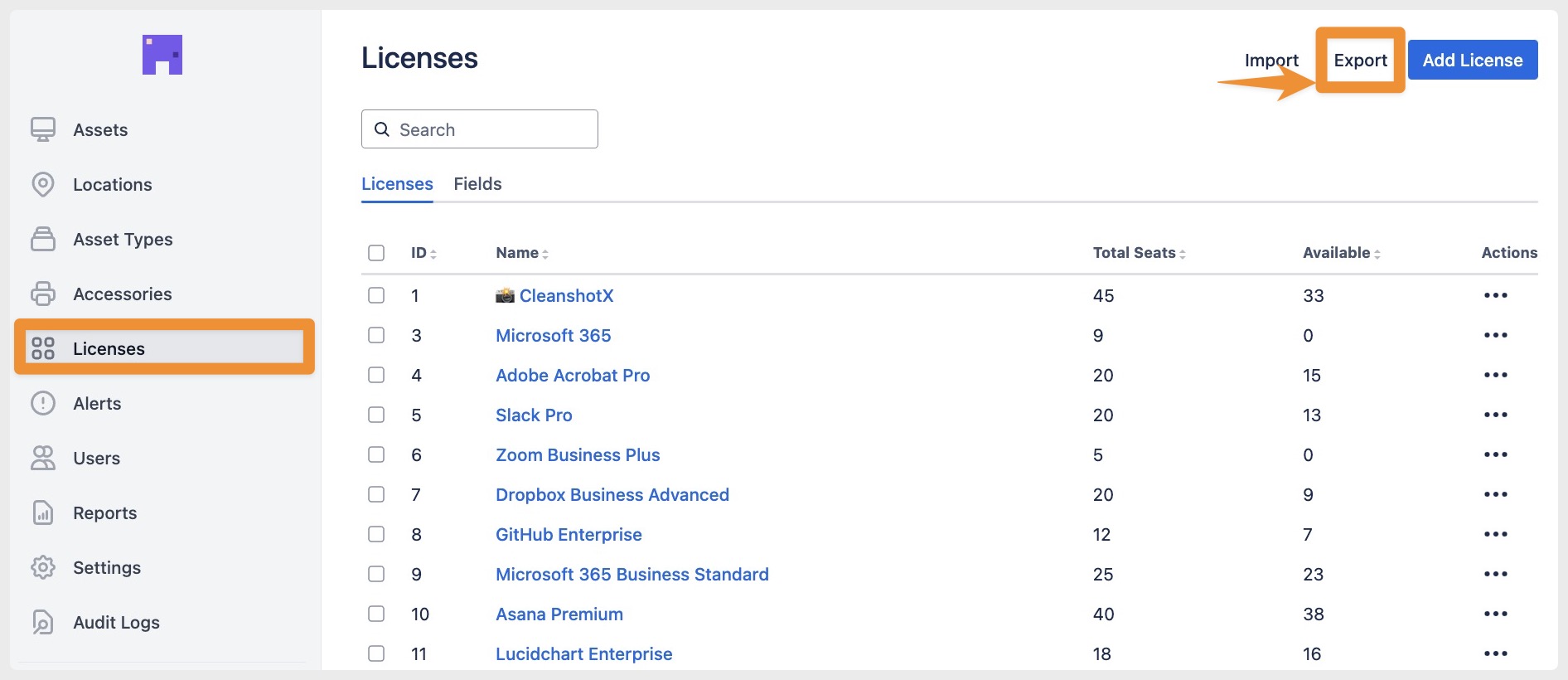This screenshot has width=1568, height=680.
Task: Click the search magnifier icon
Action: coord(382,129)
